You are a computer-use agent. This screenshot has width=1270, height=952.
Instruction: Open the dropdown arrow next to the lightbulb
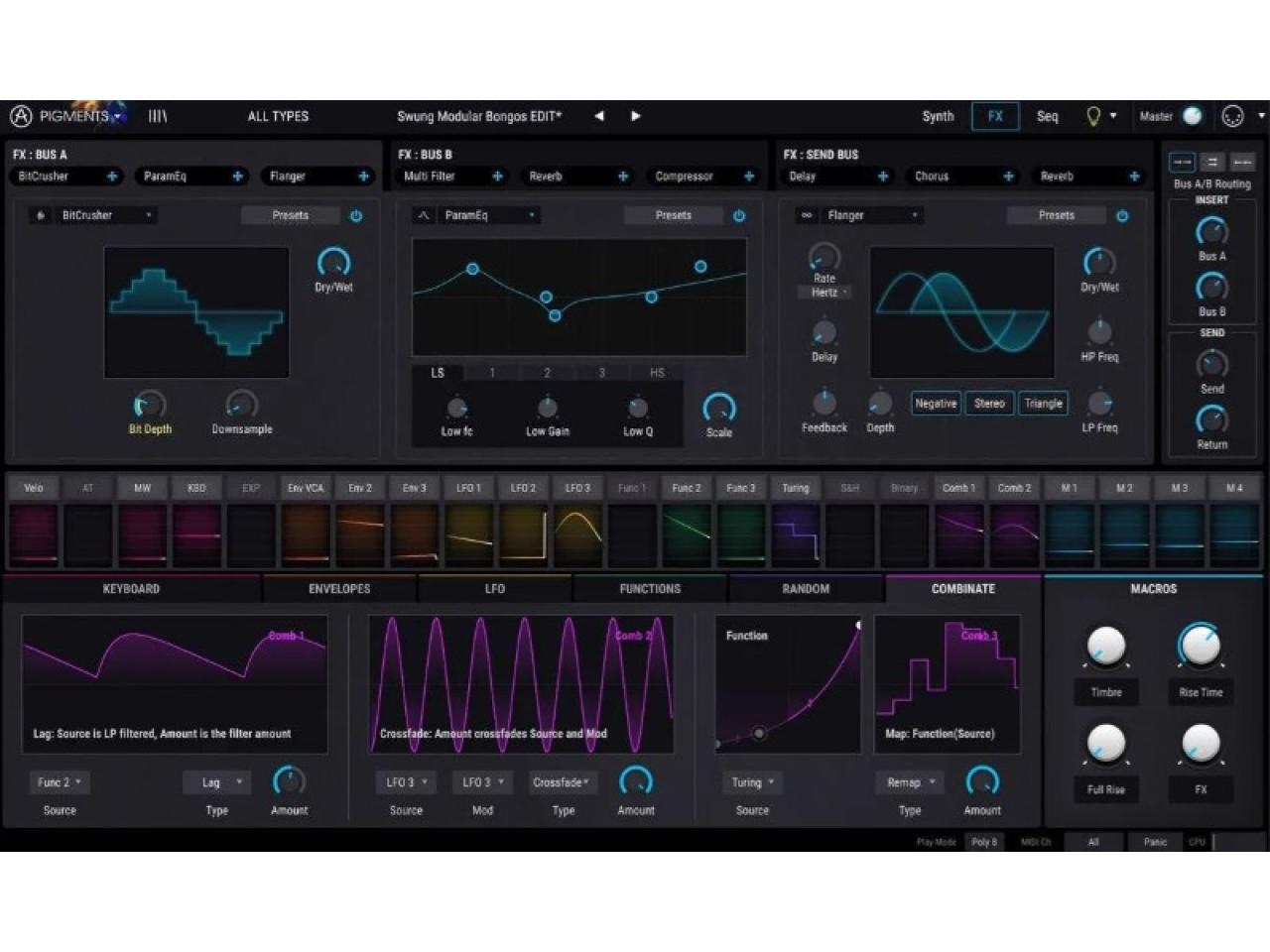tap(1113, 116)
